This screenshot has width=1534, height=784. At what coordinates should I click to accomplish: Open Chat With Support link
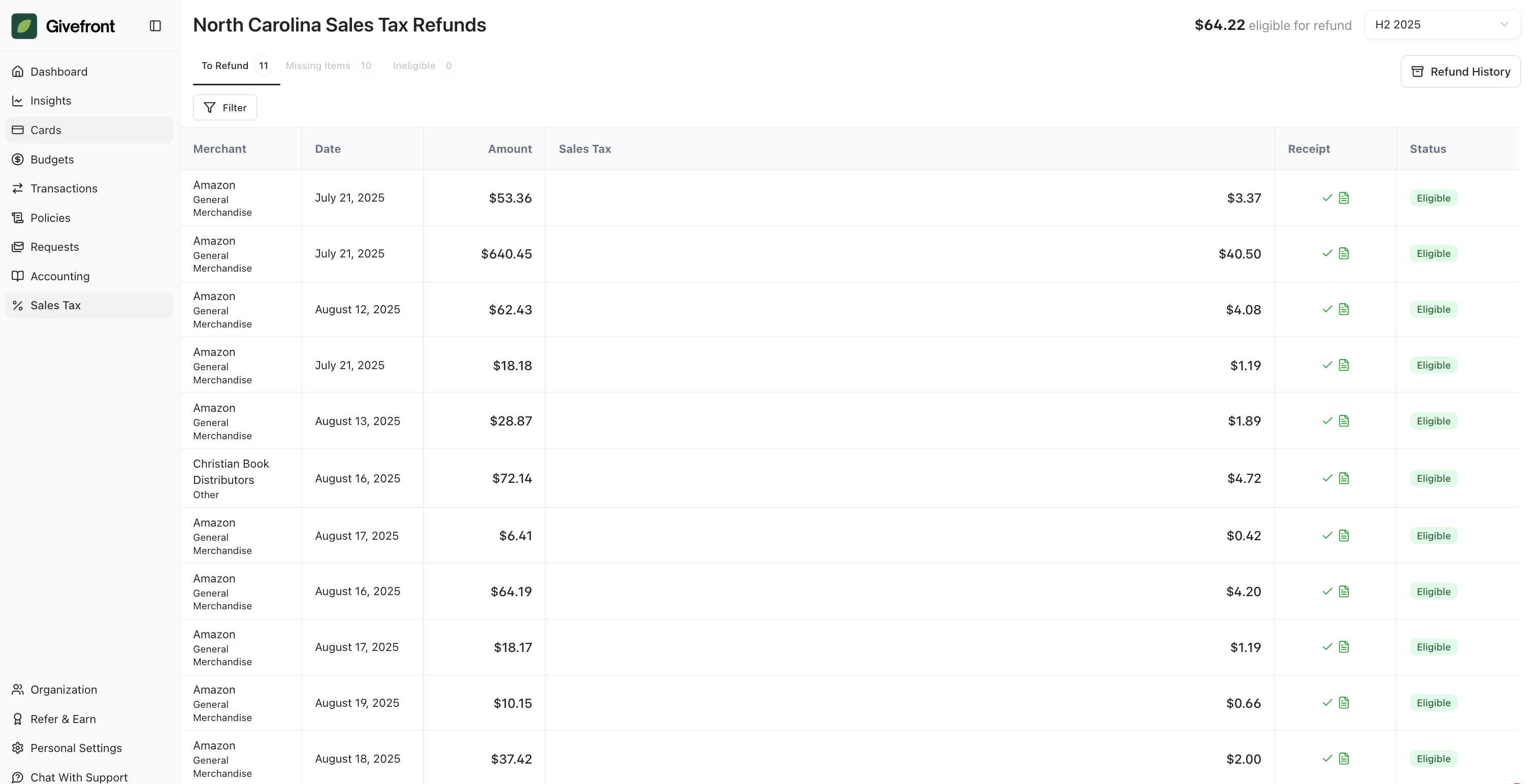[x=79, y=777]
